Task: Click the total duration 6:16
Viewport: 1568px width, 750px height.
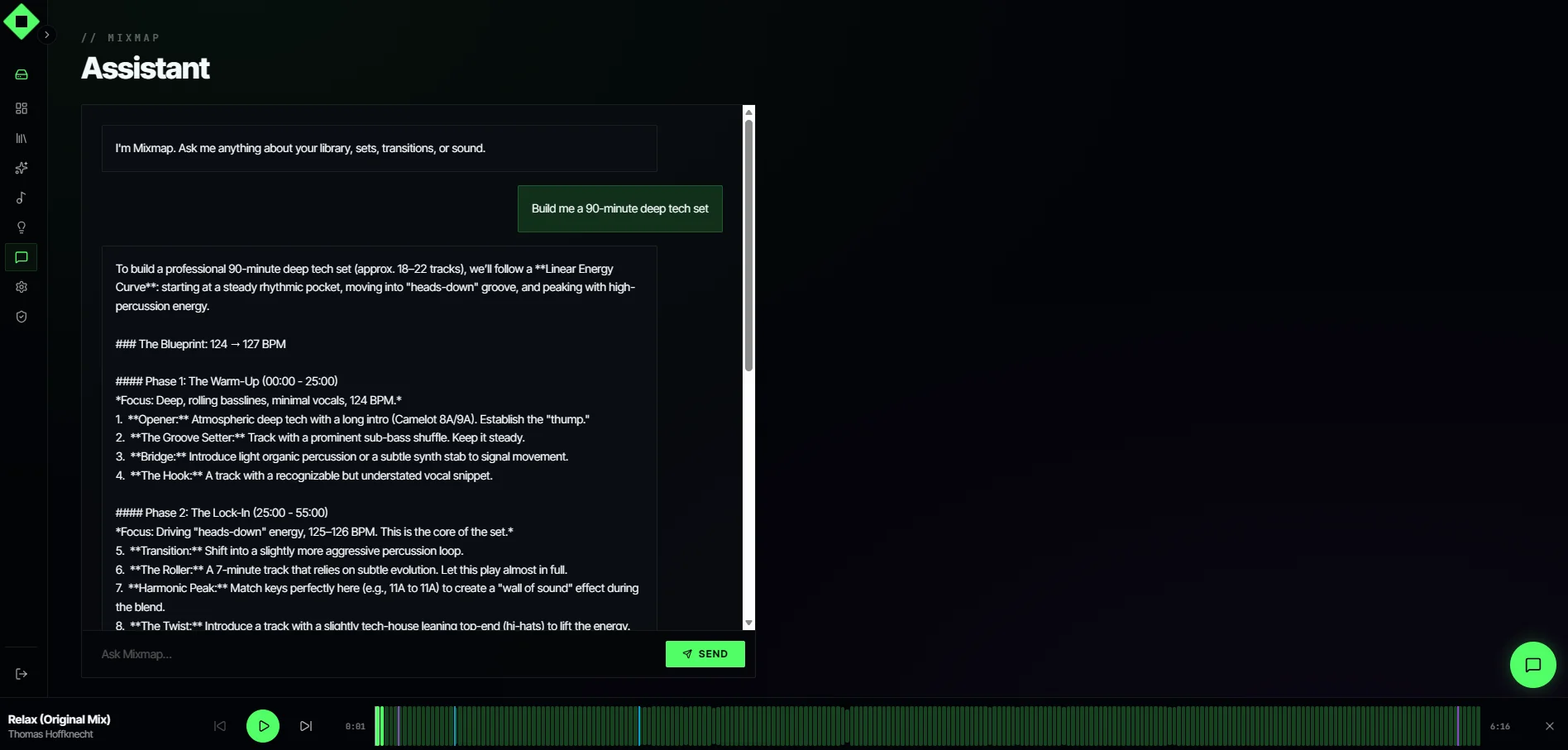Action: [x=1500, y=727]
